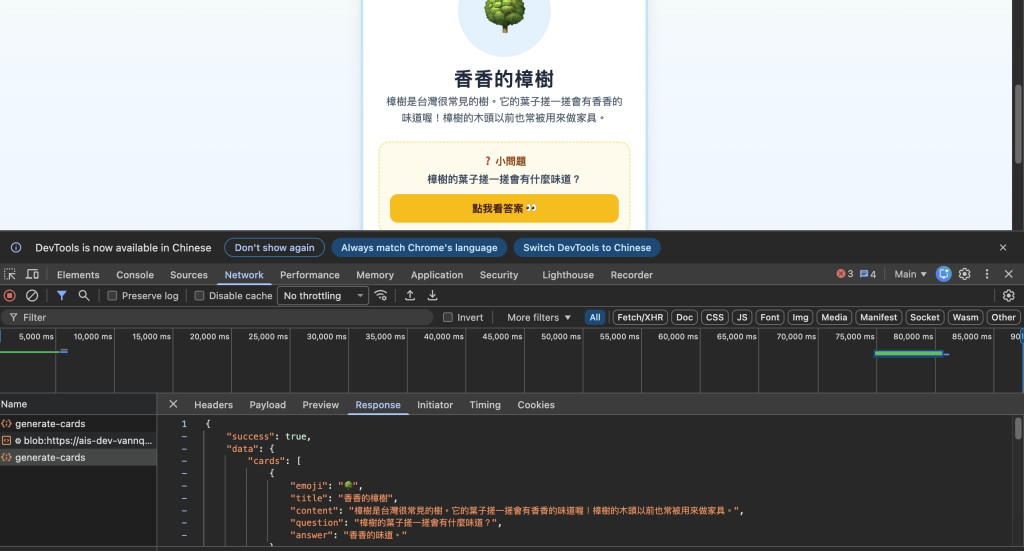Open DevTools settings gear icon
This screenshot has width=1024, height=551.
[965, 274]
